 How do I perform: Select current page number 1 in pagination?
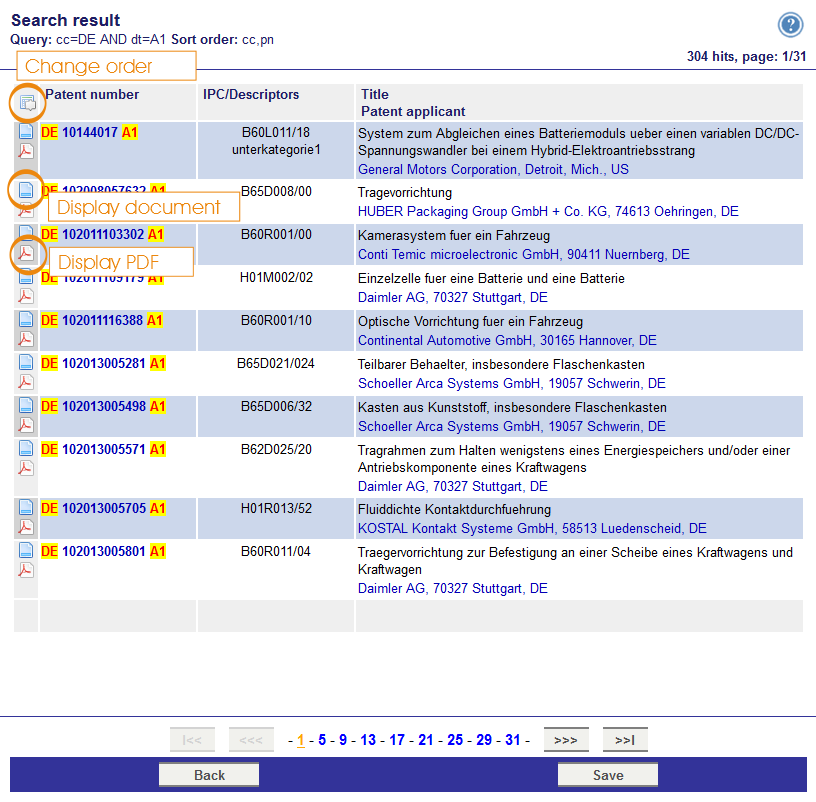point(301,740)
